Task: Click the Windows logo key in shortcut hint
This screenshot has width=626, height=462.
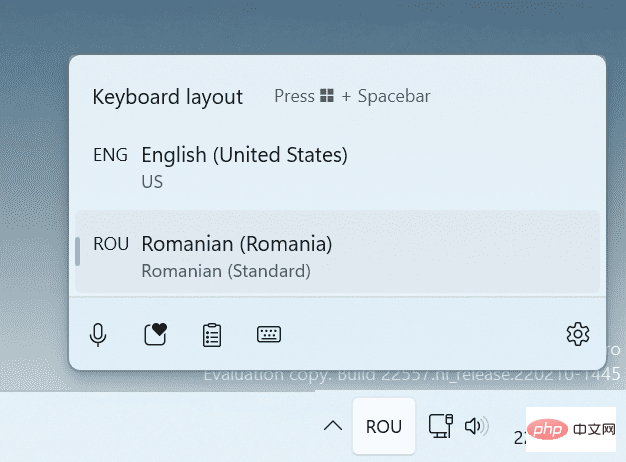Action: coord(326,97)
